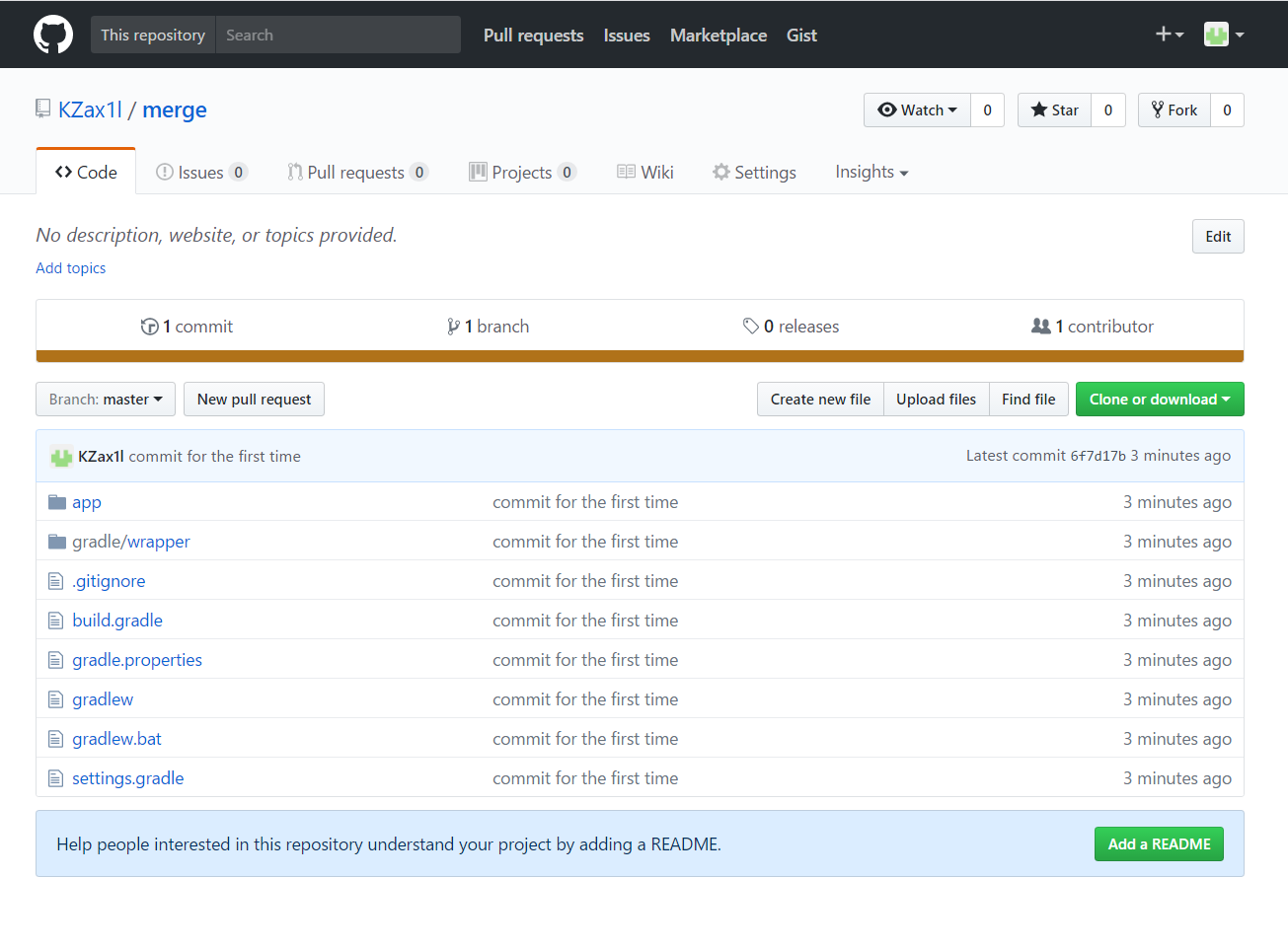Click the file icon for .gitignore

point(56,581)
